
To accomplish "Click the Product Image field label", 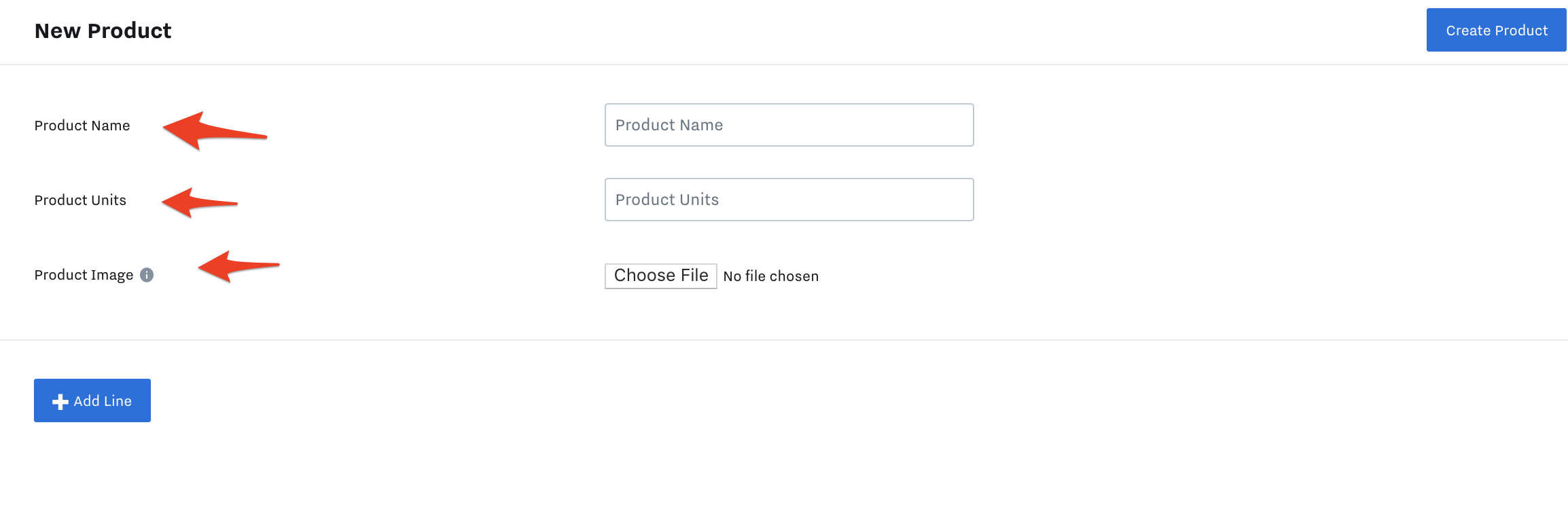I will pos(84,275).
